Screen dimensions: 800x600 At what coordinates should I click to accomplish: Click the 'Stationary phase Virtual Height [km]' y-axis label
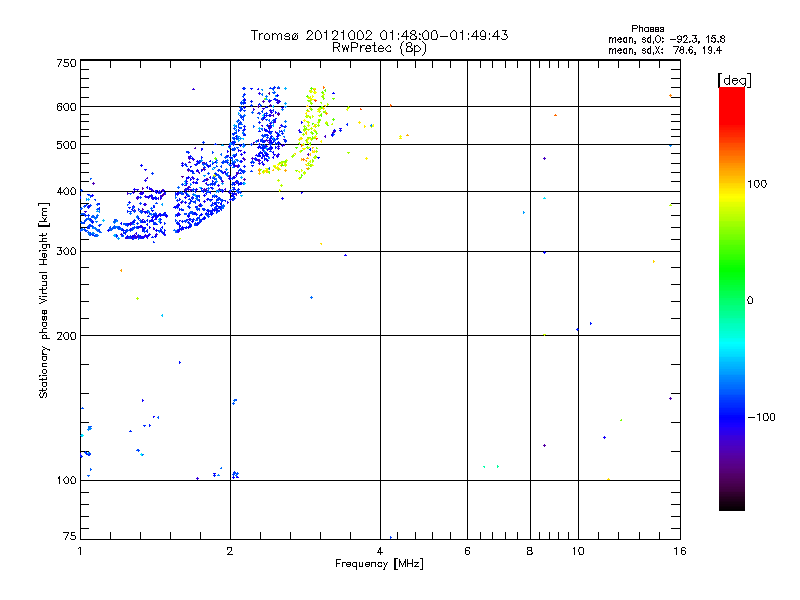coord(44,301)
